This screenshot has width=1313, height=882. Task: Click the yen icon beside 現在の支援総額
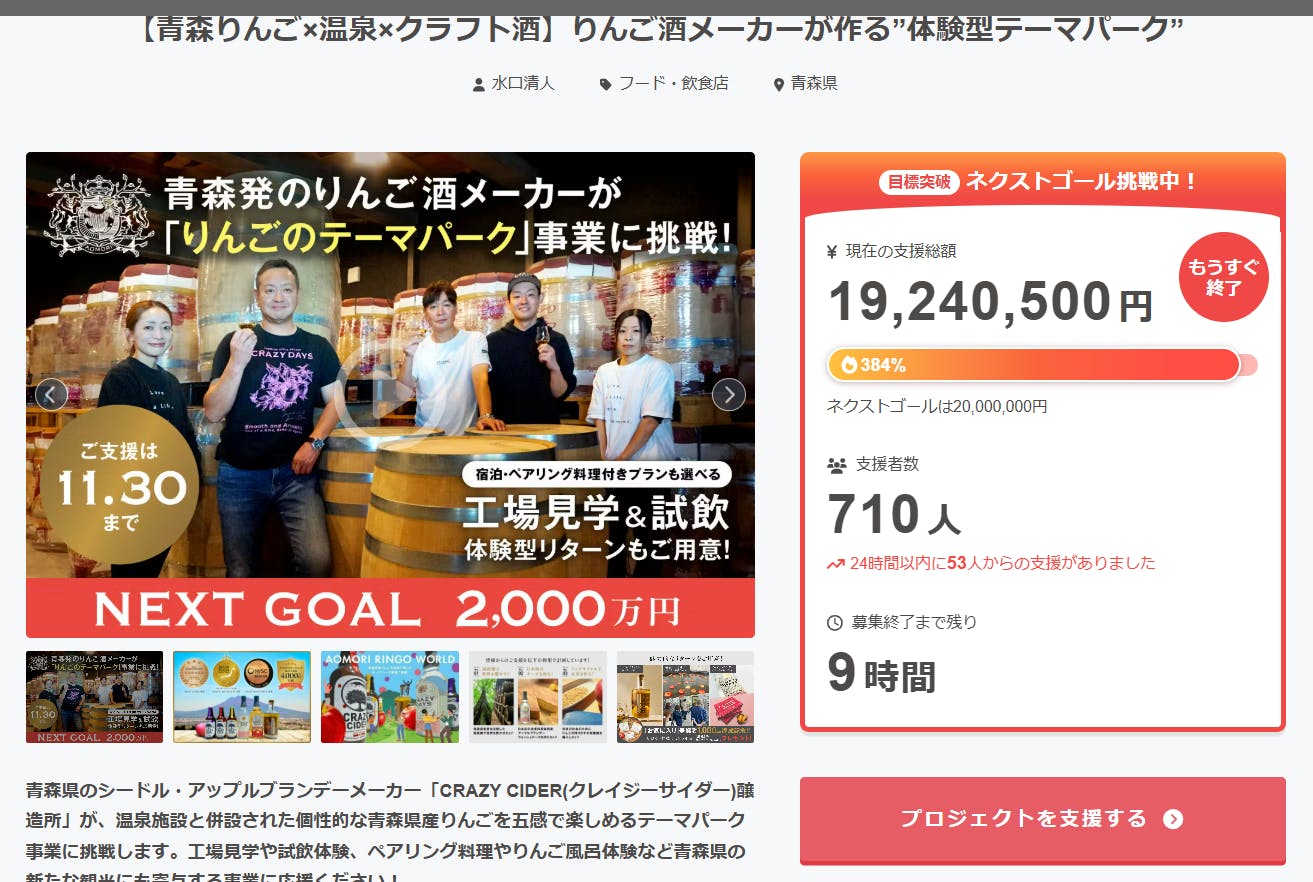(832, 252)
